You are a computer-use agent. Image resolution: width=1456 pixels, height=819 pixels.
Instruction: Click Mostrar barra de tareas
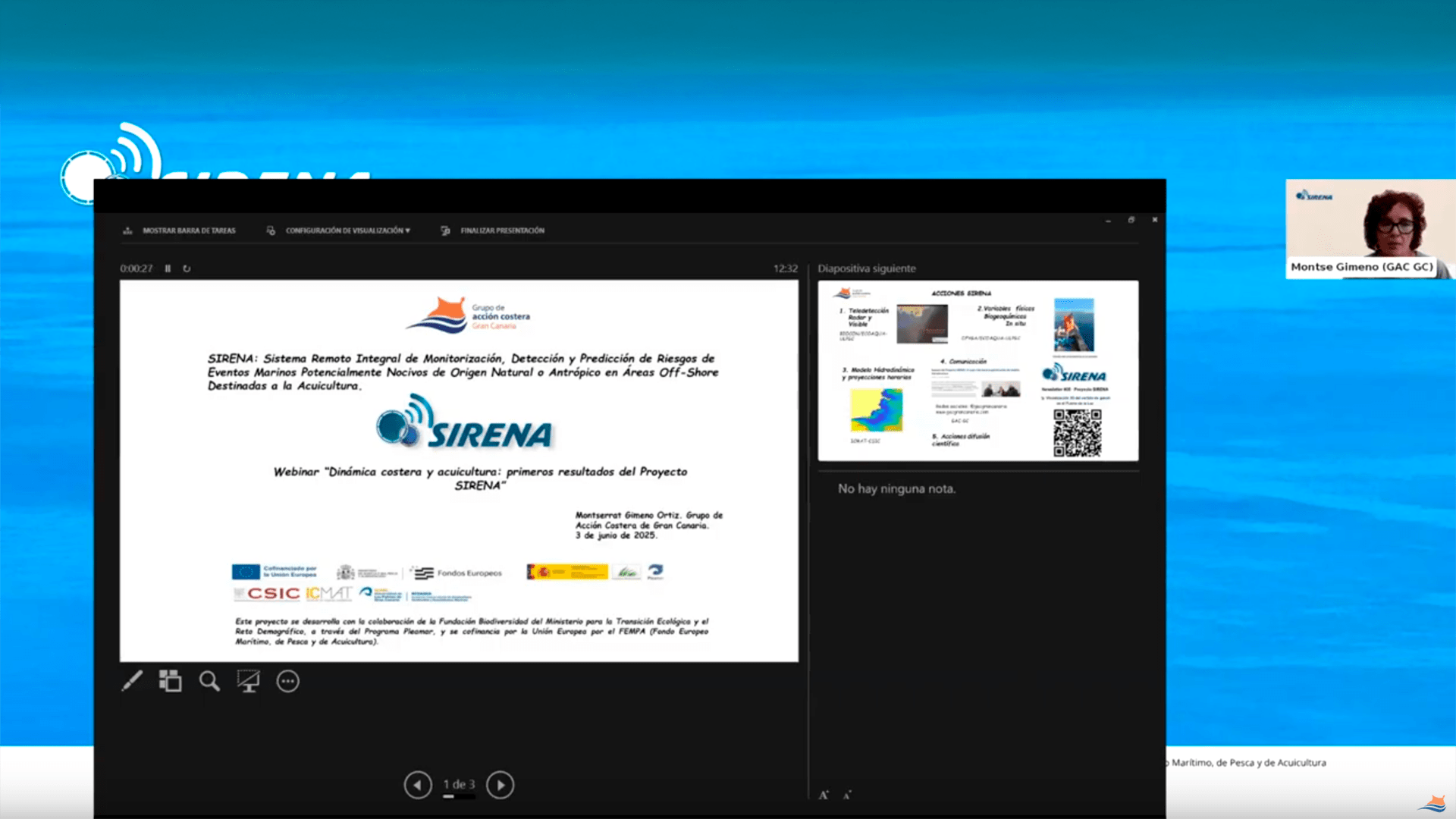[188, 231]
